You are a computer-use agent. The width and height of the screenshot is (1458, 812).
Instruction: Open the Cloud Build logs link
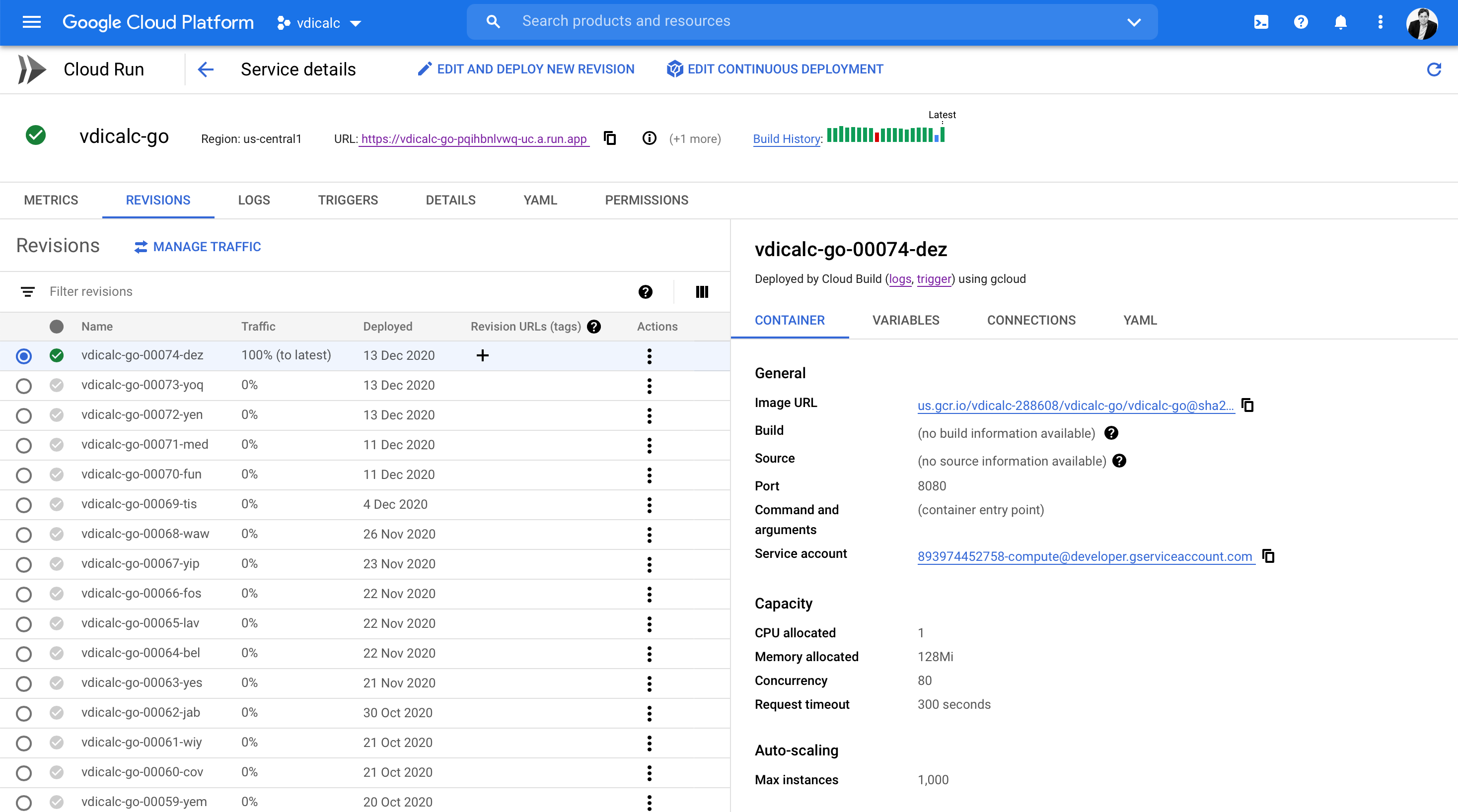click(900, 279)
